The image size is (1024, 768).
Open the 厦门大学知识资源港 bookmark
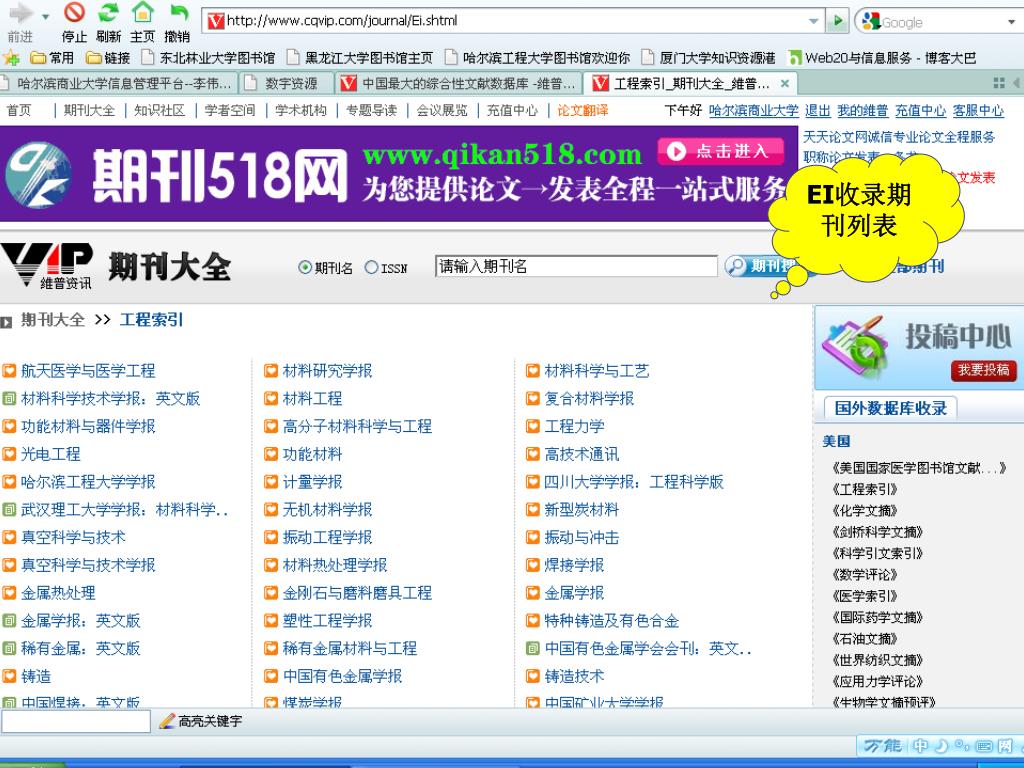pyautogui.click(x=709, y=57)
